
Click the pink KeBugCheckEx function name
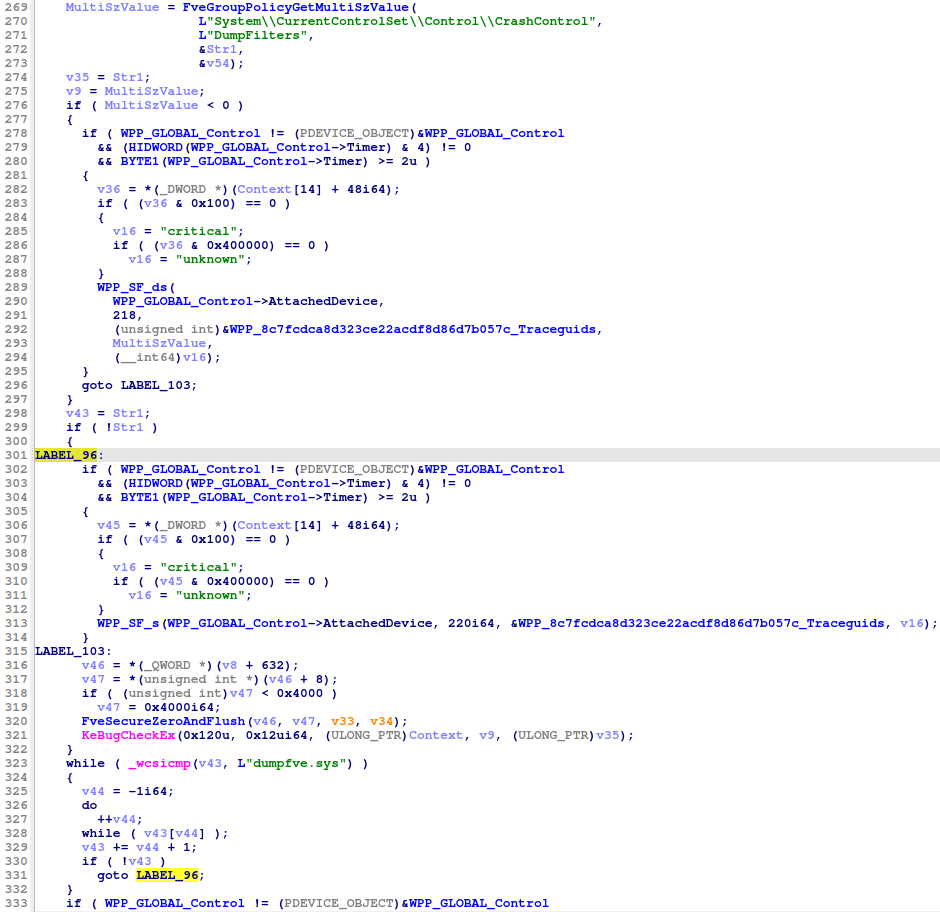click(x=127, y=735)
